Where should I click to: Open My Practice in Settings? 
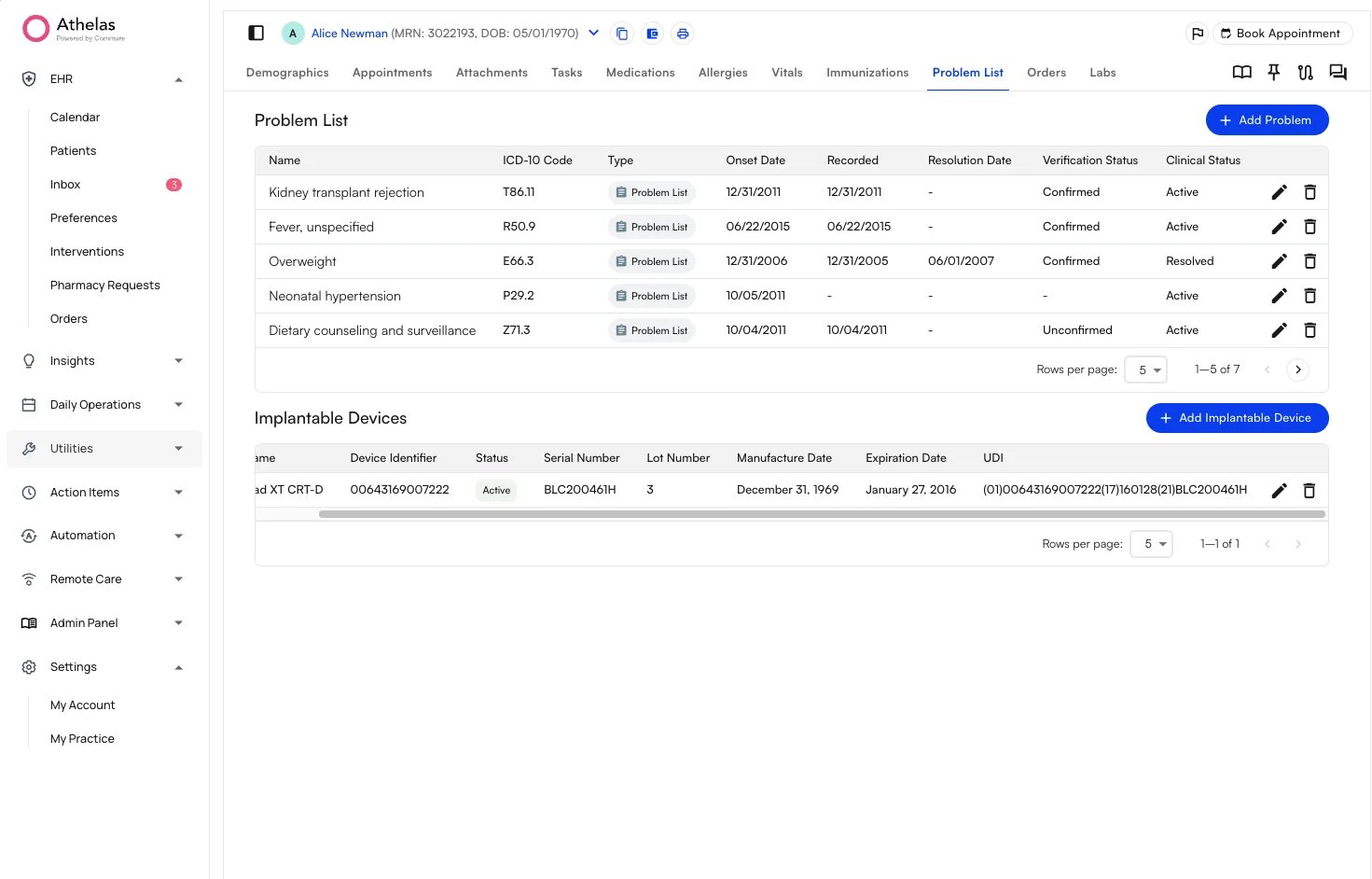[x=82, y=739]
